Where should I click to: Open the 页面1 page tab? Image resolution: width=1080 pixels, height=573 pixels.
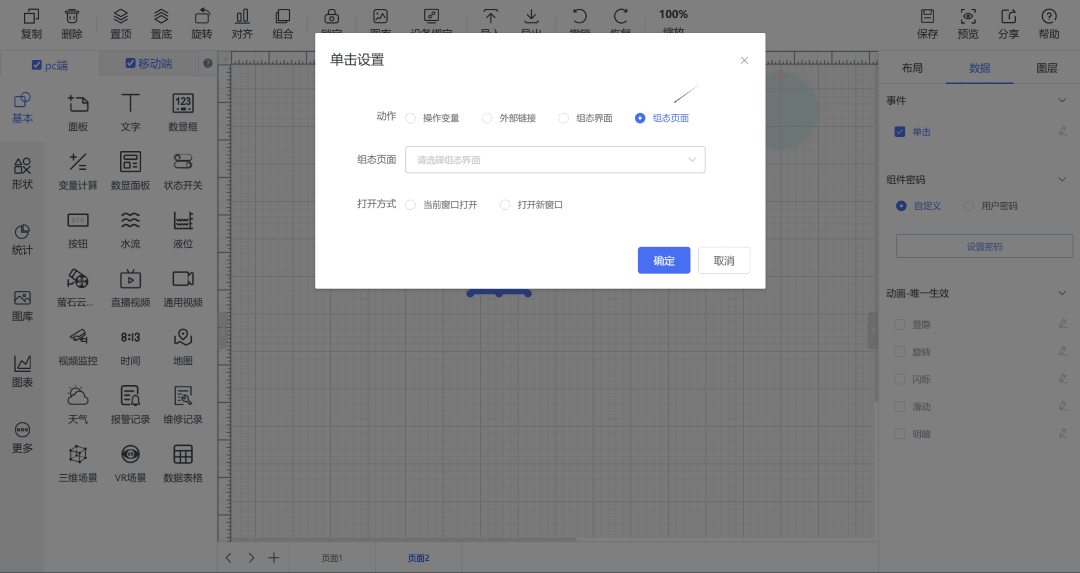(332, 558)
